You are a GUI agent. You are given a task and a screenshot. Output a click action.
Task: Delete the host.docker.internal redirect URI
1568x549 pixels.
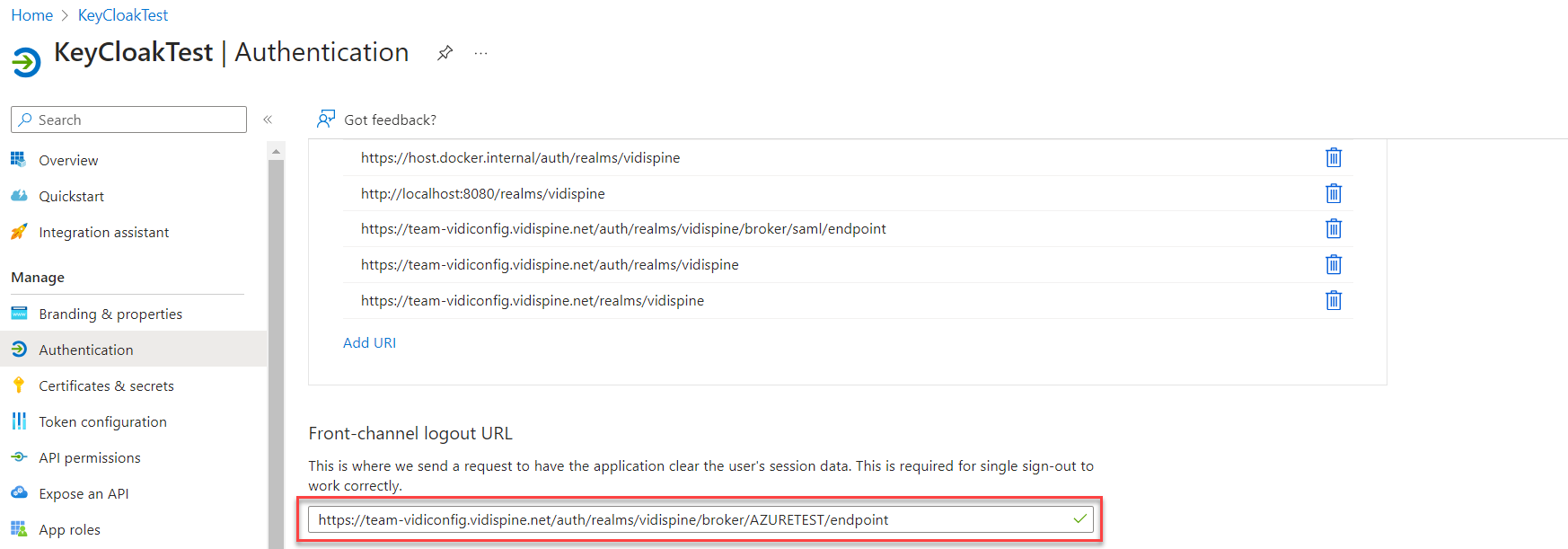pyautogui.click(x=1334, y=158)
